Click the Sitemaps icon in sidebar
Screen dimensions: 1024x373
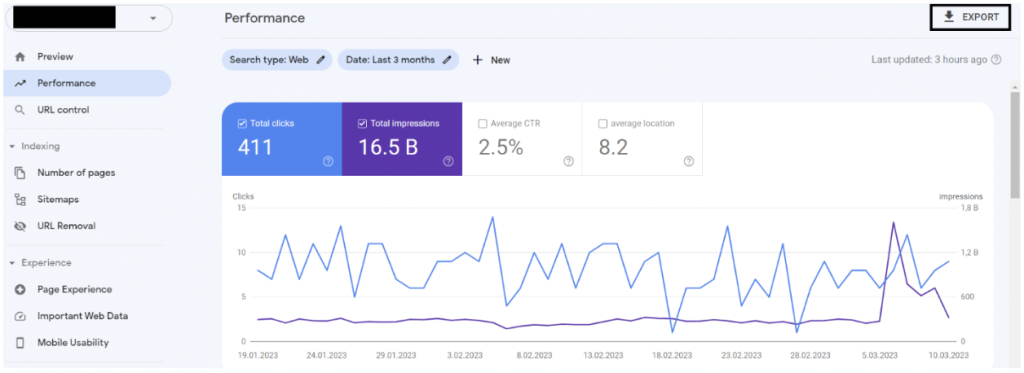click(20, 199)
